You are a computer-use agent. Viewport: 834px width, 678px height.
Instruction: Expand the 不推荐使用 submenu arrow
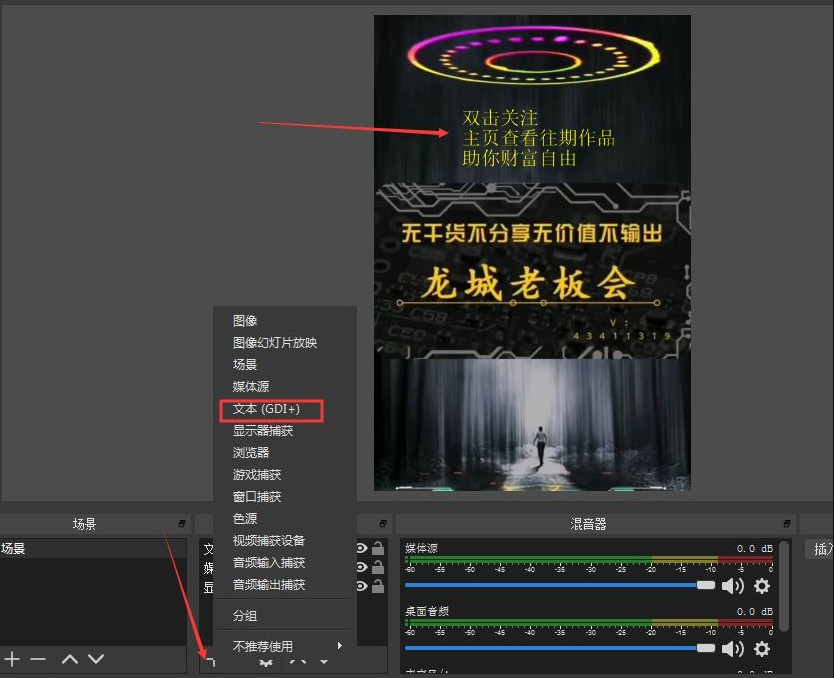340,646
